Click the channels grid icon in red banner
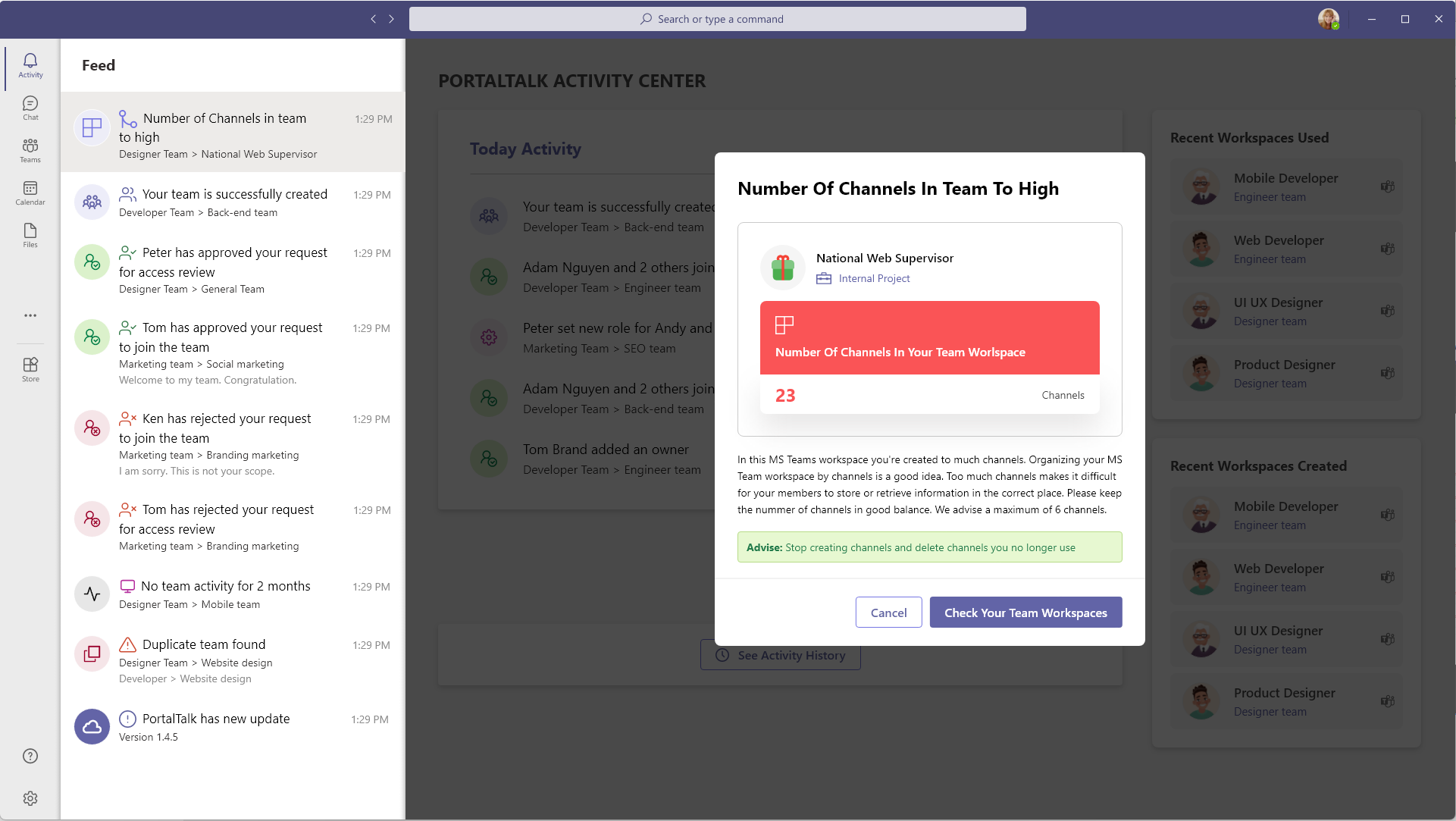 click(x=784, y=325)
